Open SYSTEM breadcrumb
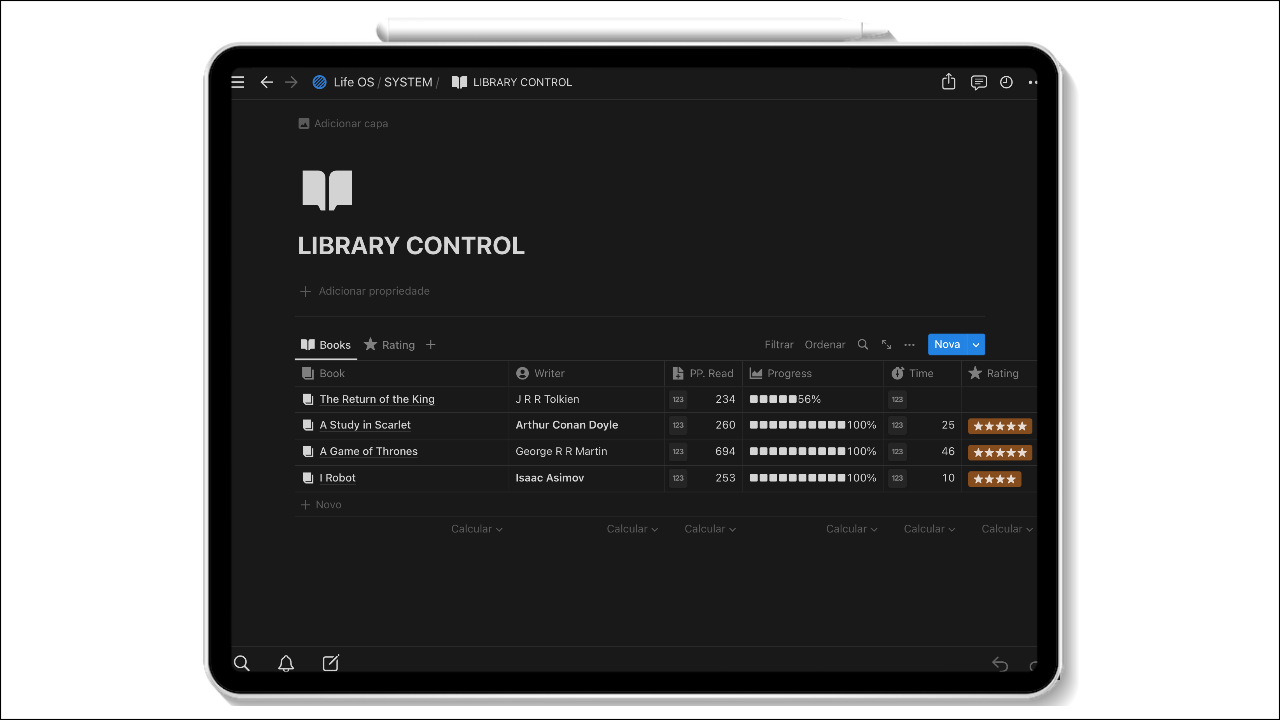Image resolution: width=1280 pixels, height=720 pixels. point(408,82)
